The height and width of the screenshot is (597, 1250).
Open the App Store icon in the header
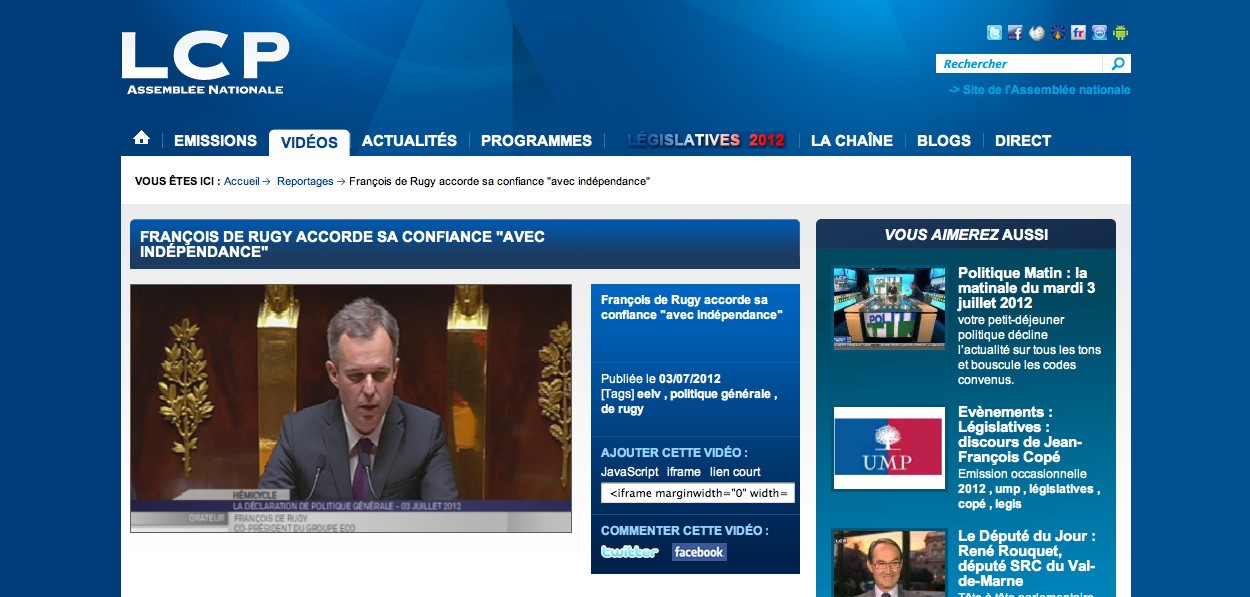point(1098,32)
